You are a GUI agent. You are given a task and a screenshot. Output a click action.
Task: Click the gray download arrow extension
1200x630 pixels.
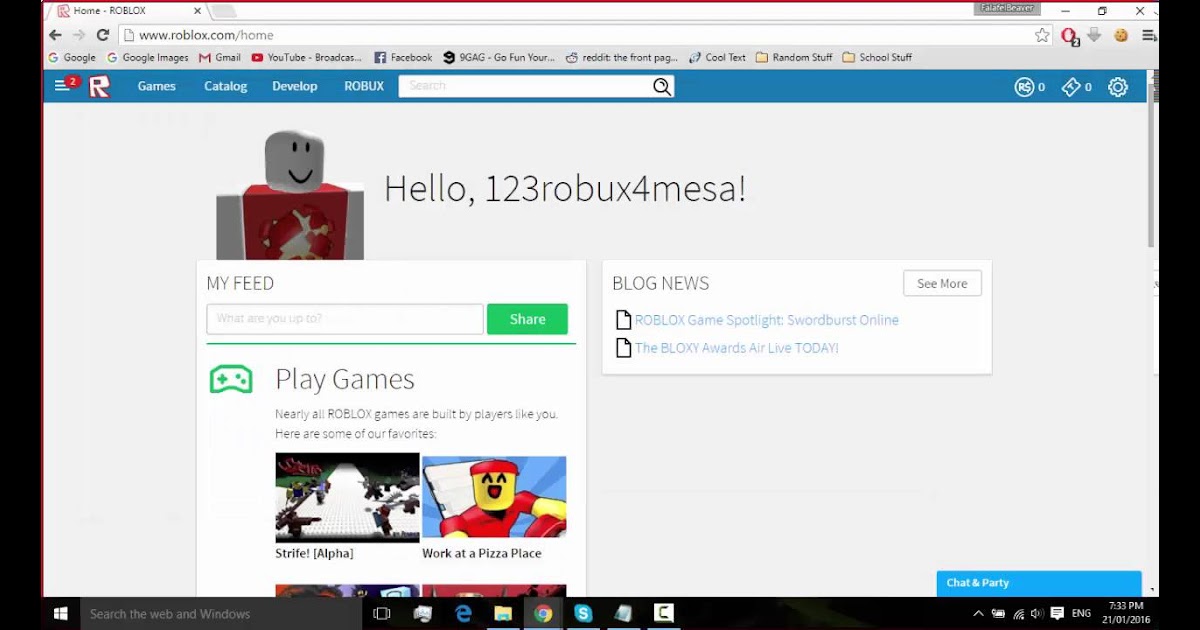click(x=1095, y=35)
